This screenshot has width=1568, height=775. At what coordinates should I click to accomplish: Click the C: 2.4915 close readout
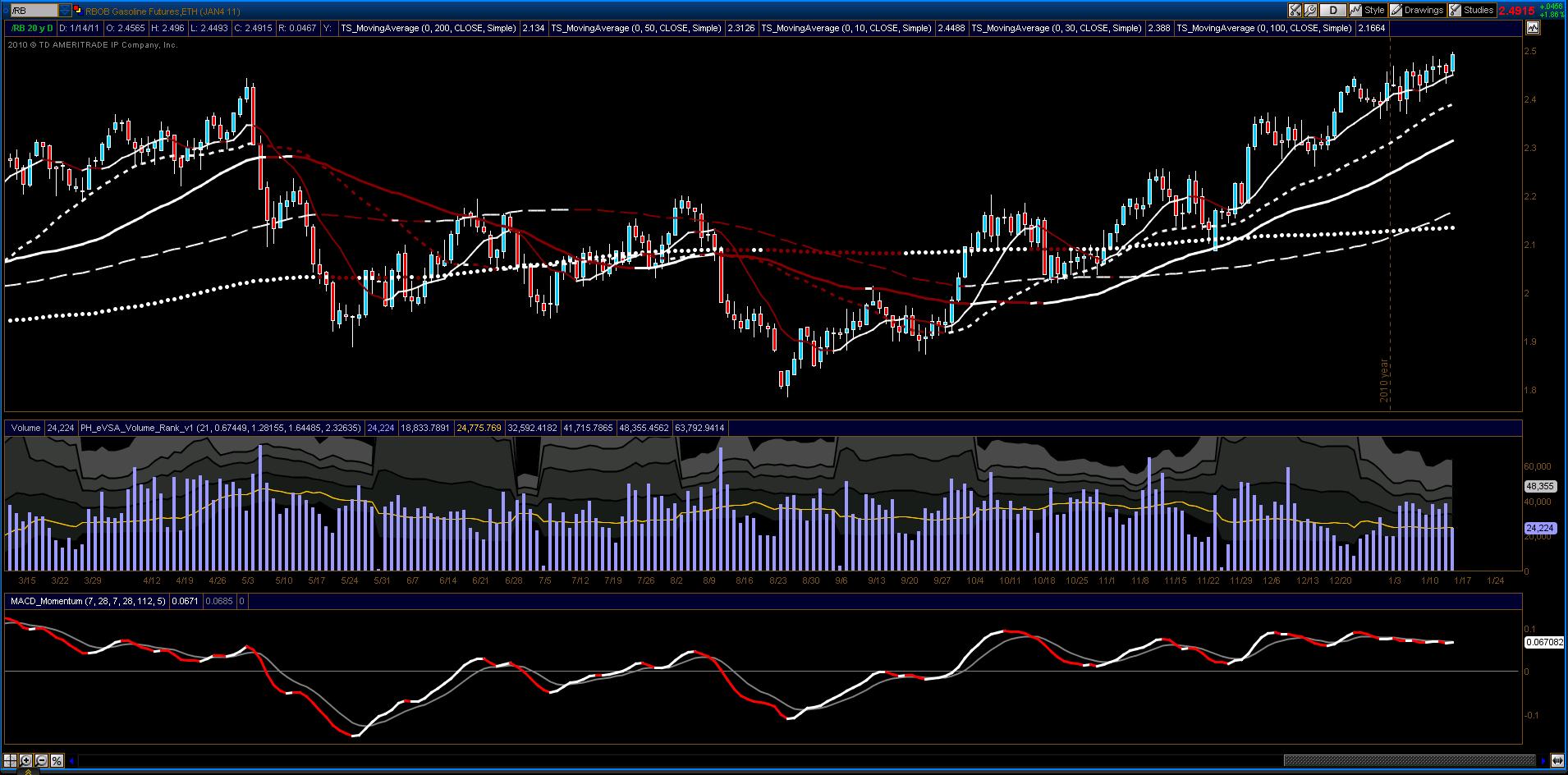tap(253, 28)
